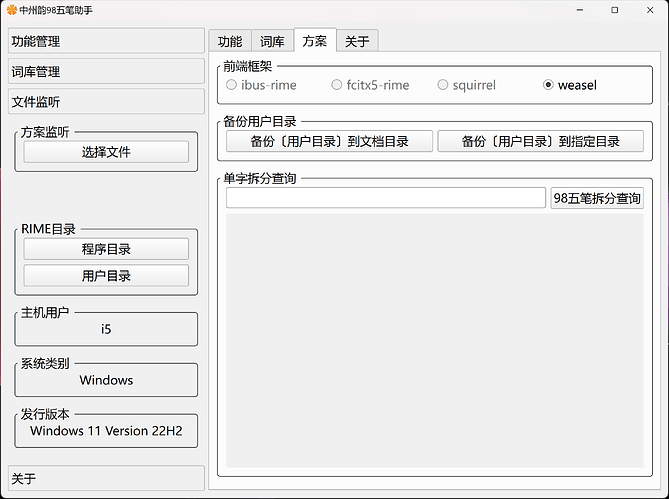Click the gray split-query results area
This screenshot has height=499, width=669.
tap(435, 340)
